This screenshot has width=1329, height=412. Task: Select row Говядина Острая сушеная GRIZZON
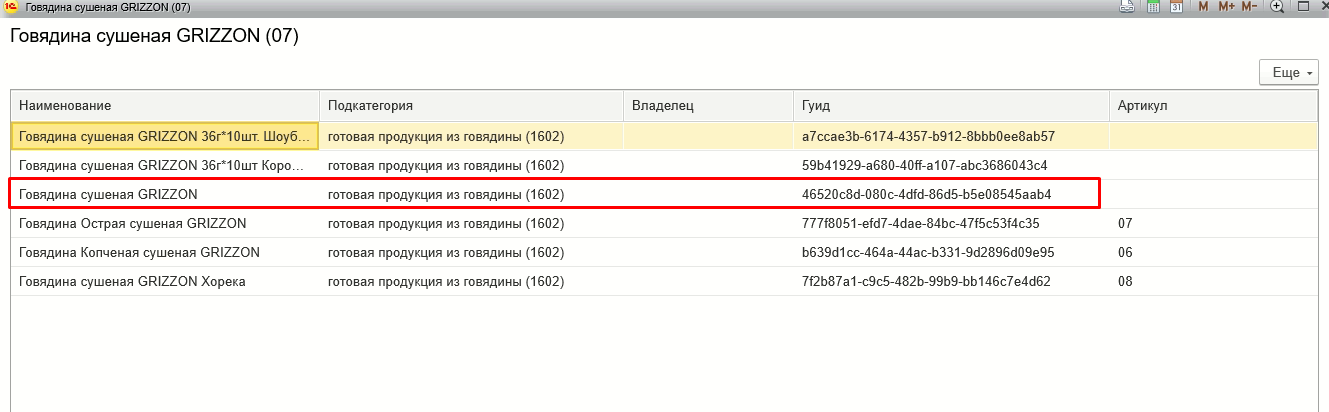664,223
